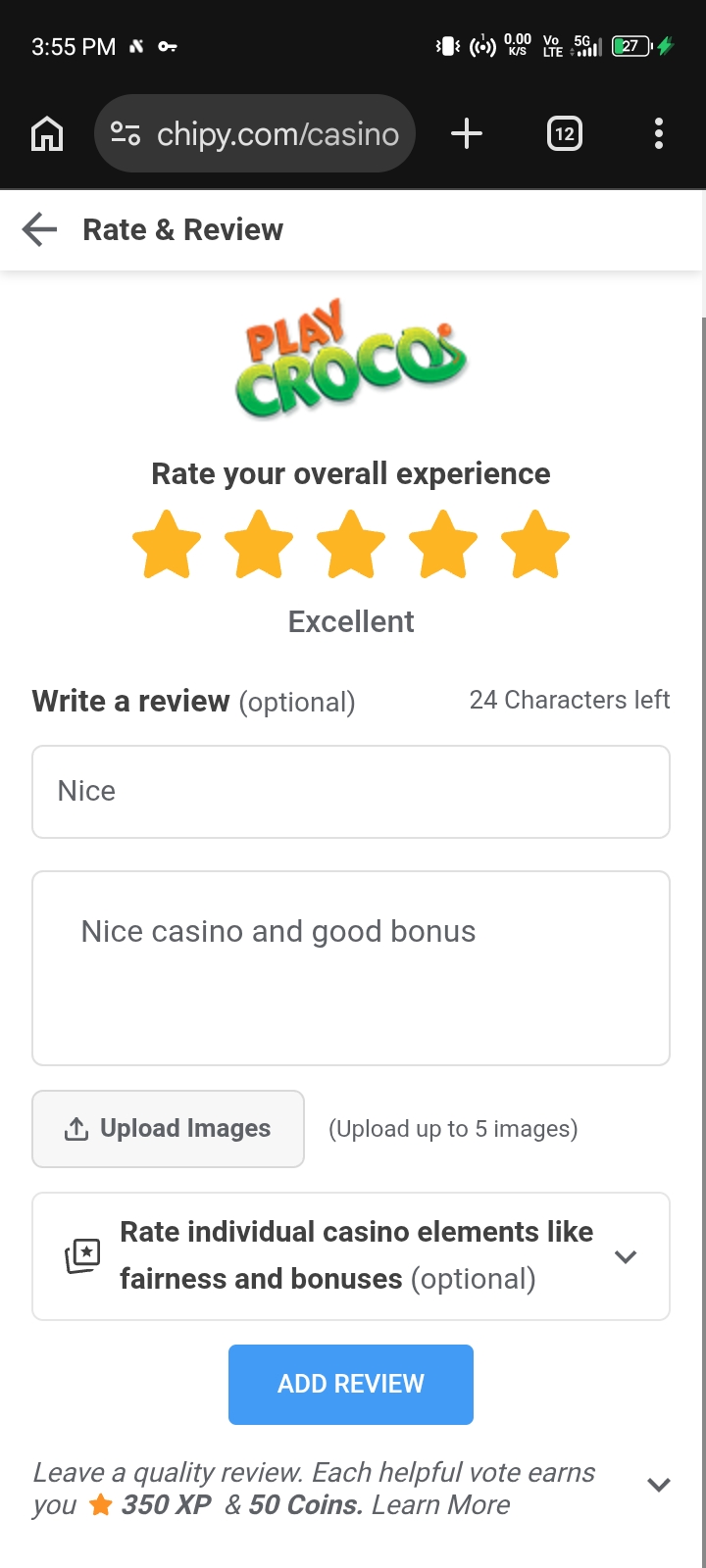Tap the browser home icon
Screen dimensions: 706x1568
point(47,133)
